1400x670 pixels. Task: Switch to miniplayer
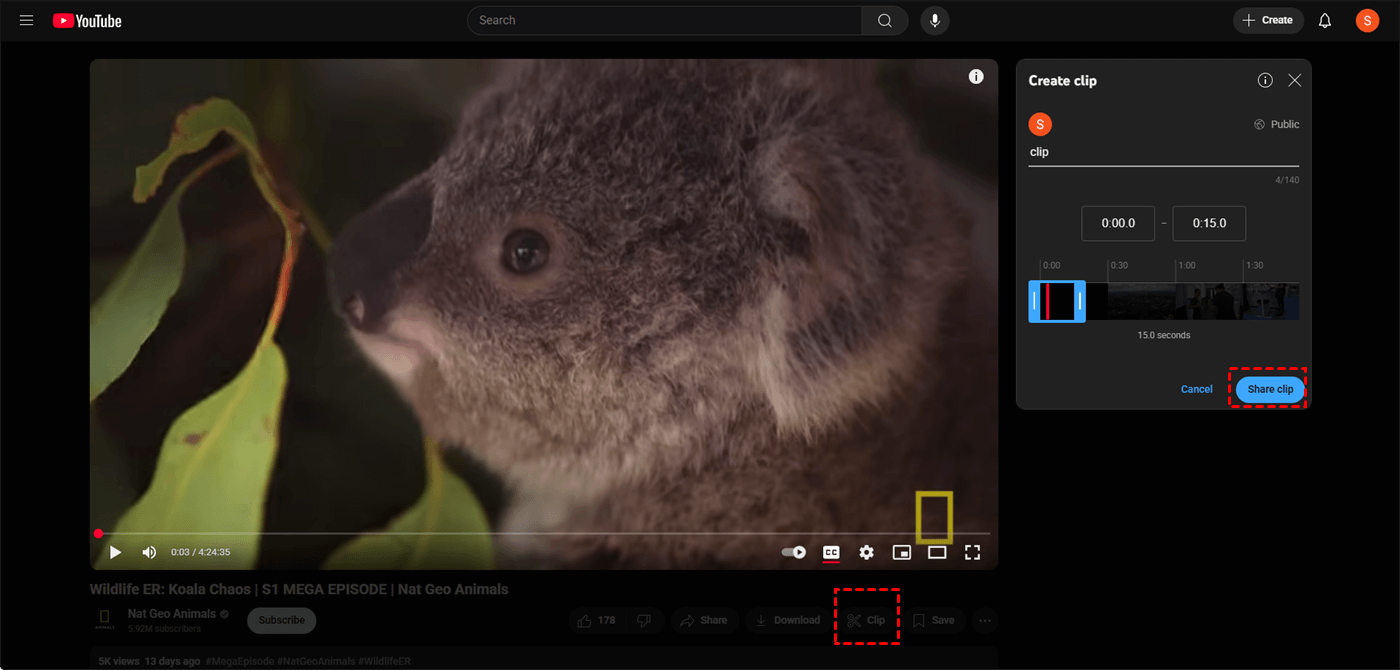[902, 552]
